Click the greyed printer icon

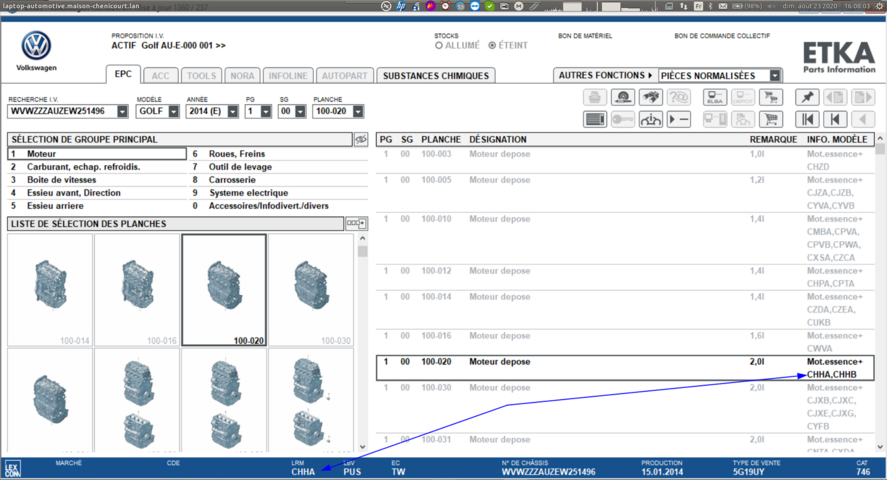pyautogui.click(x=595, y=97)
